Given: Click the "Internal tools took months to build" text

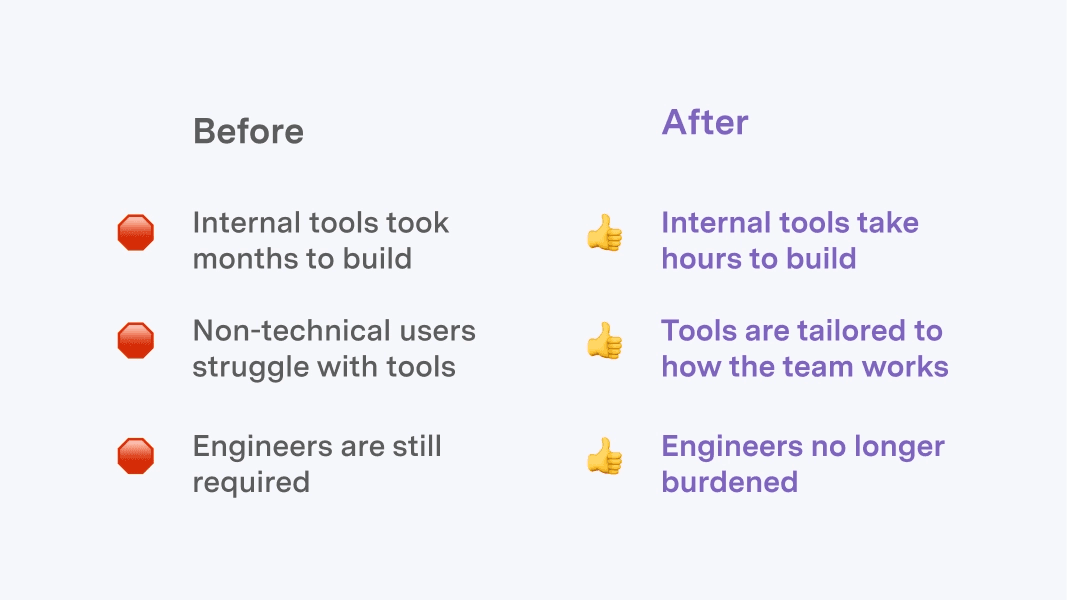Looking at the screenshot, I should click(320, 240).
